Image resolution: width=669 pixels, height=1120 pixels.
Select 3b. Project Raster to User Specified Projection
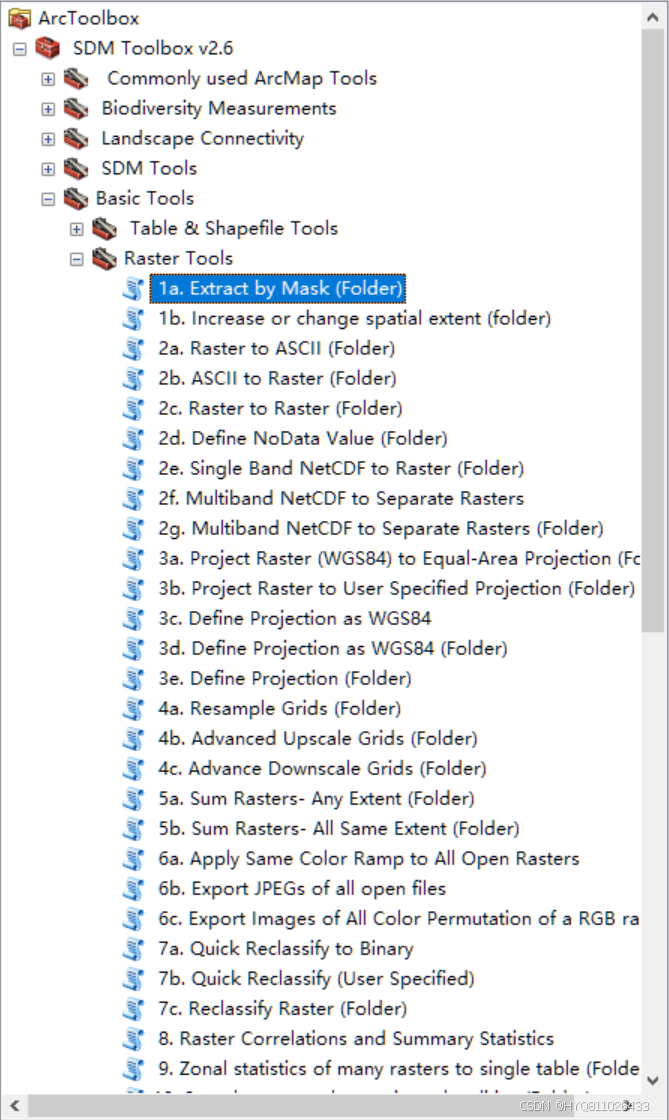(396, 589)
